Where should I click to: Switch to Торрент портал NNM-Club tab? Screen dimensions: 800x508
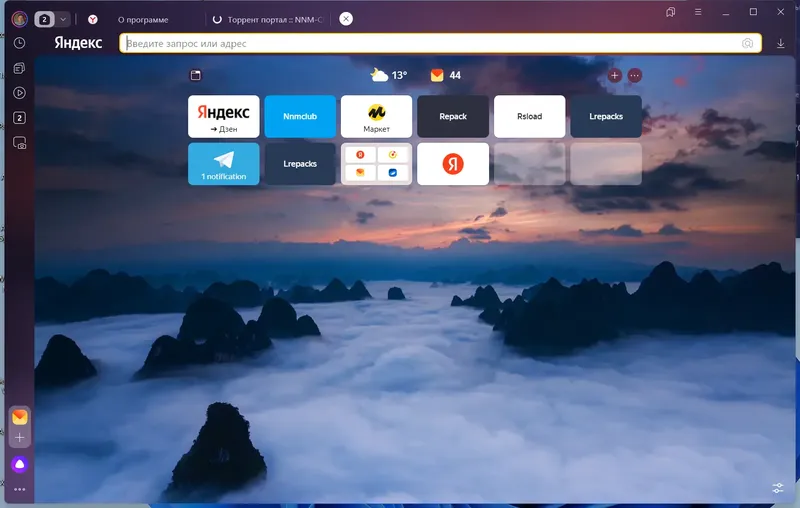click(x=268, y=19)
